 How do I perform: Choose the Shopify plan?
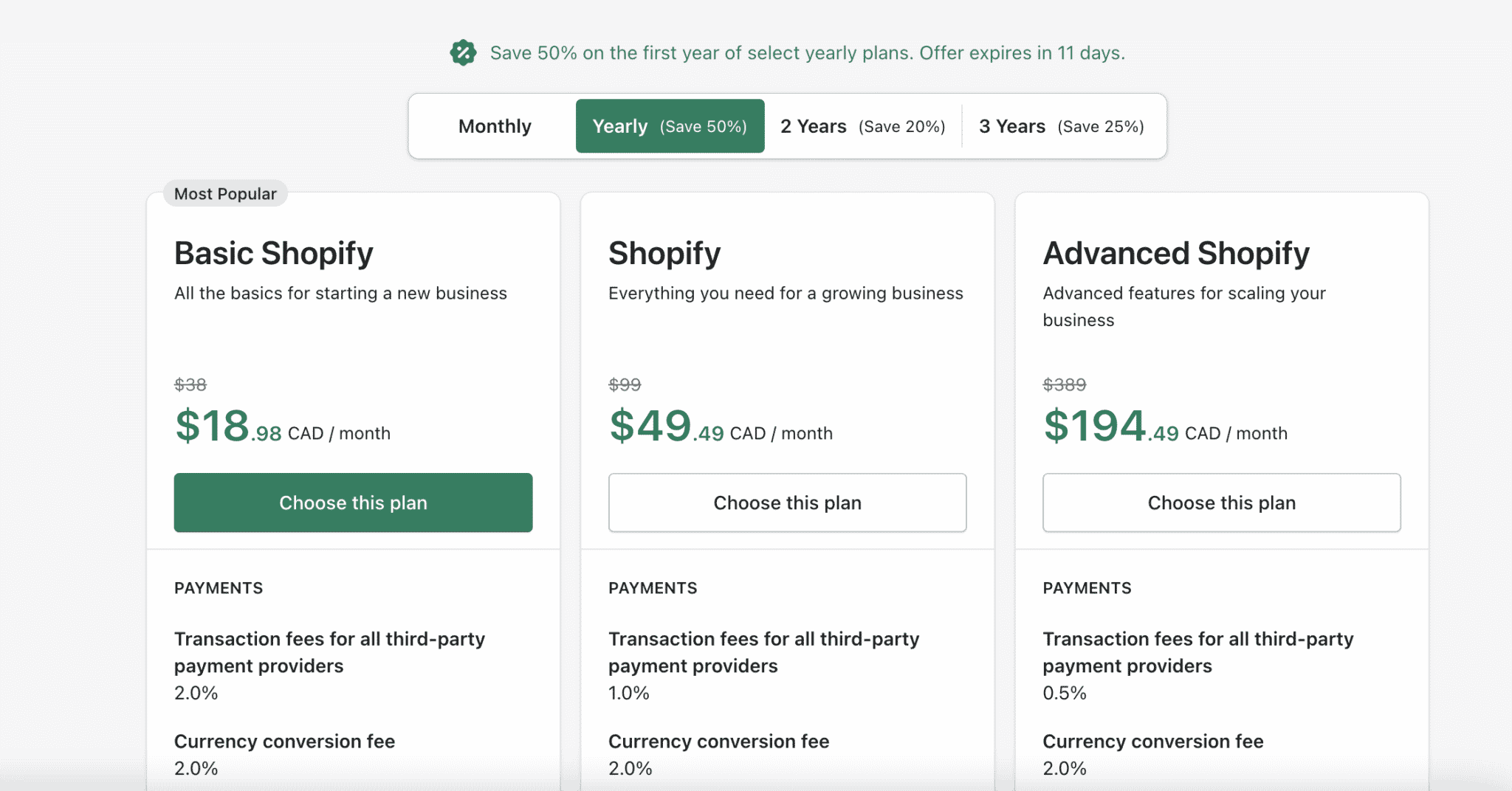point(787,502)
